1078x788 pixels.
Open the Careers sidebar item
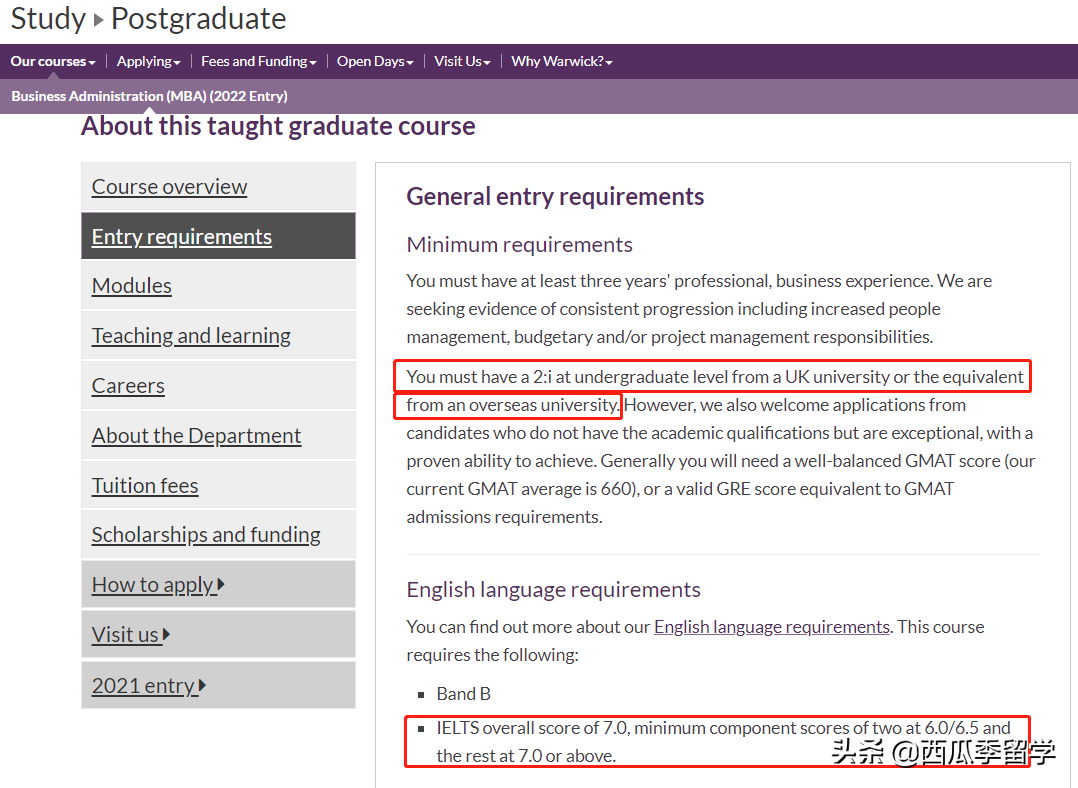128,386
